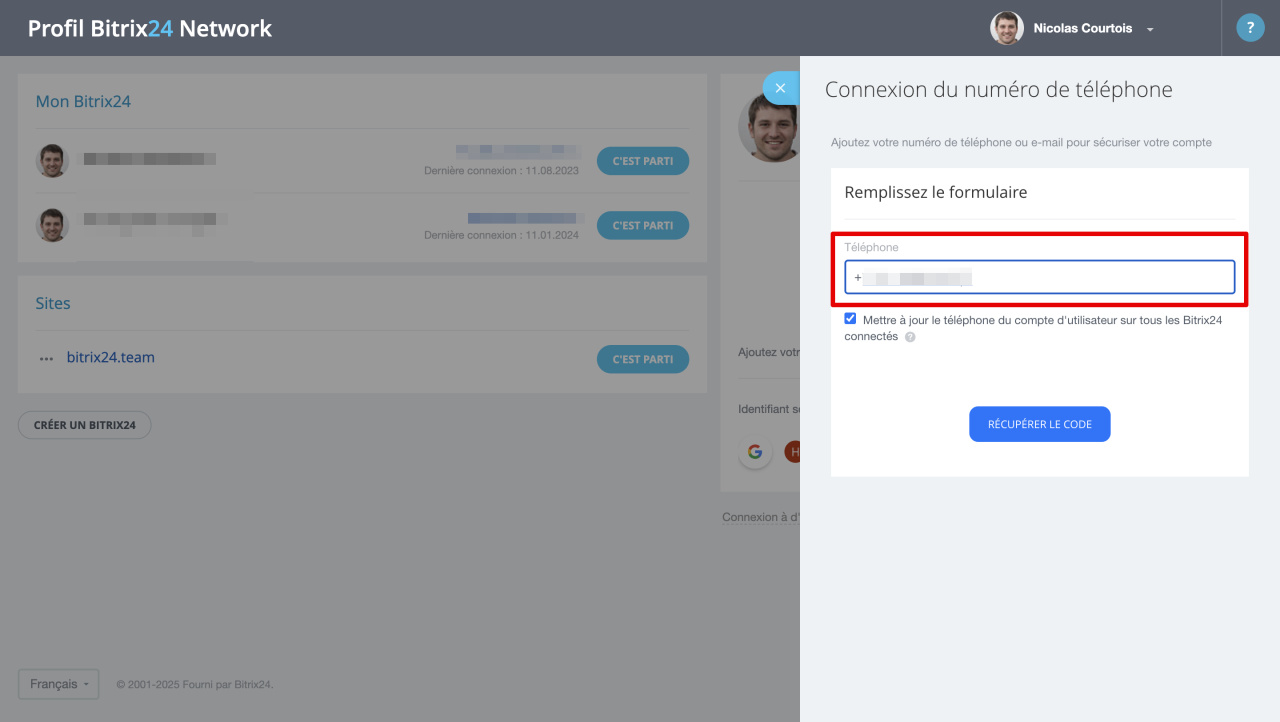Click the 'Connexion du numéro de téléphone' title

point(999,90)
